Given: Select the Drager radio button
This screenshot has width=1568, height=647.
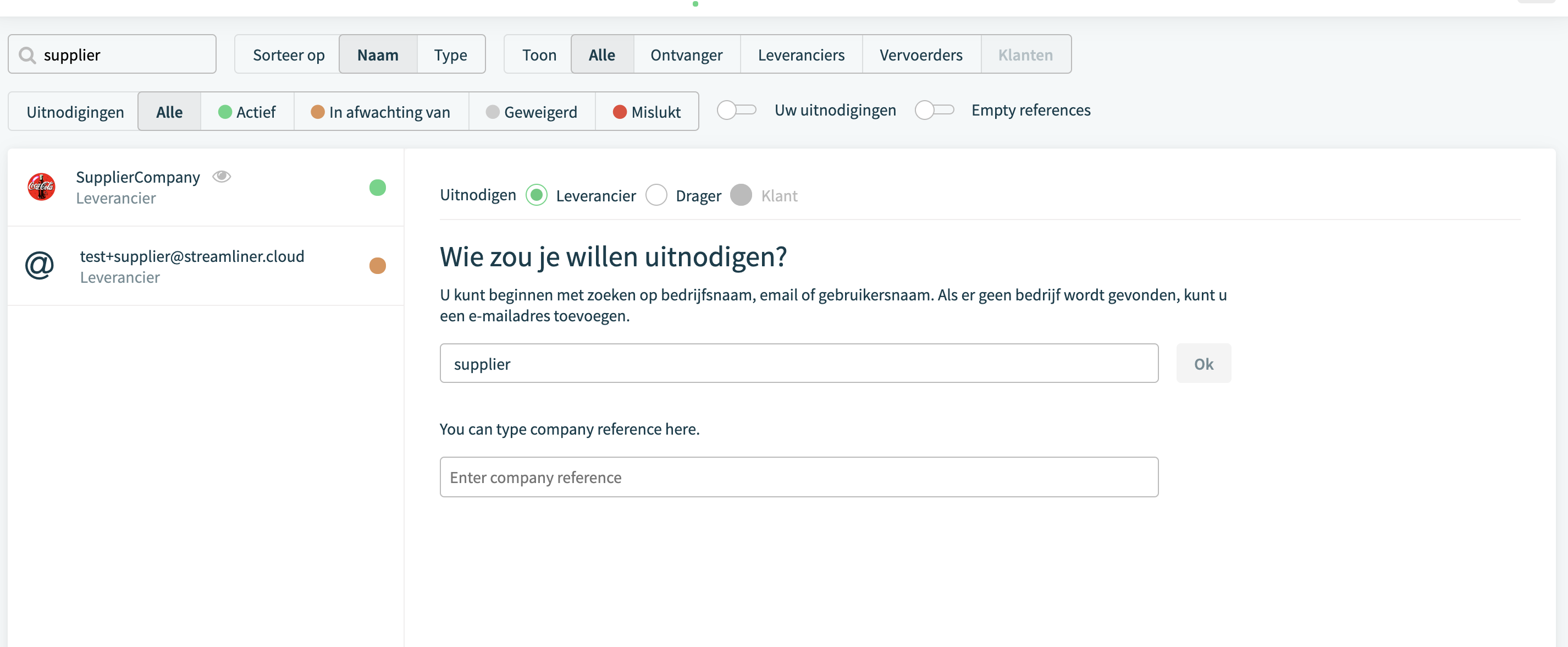Looking at the screenshot, I should (656, 195).
